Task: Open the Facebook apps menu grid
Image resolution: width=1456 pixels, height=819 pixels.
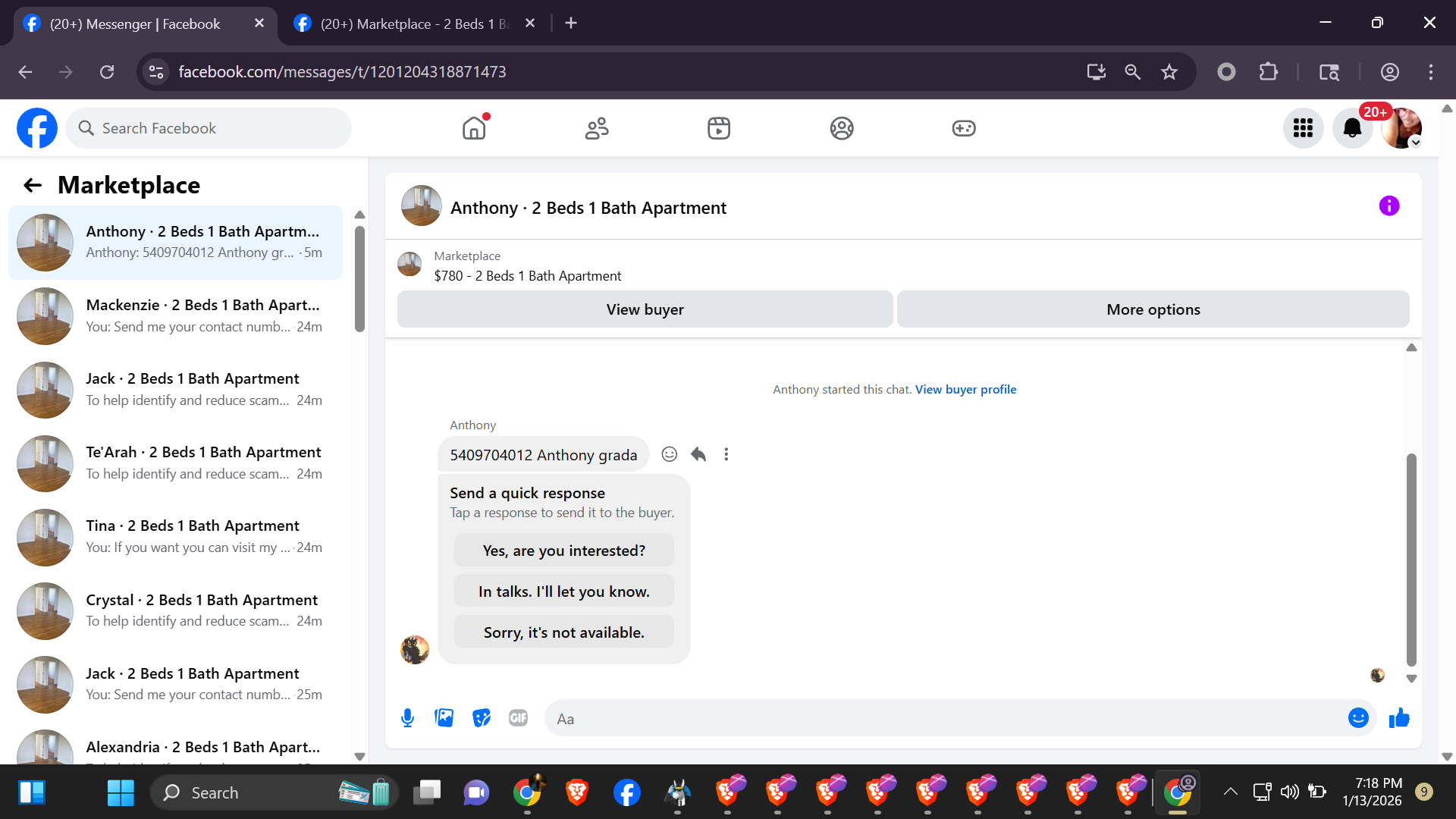Action: pos(1303,128)
